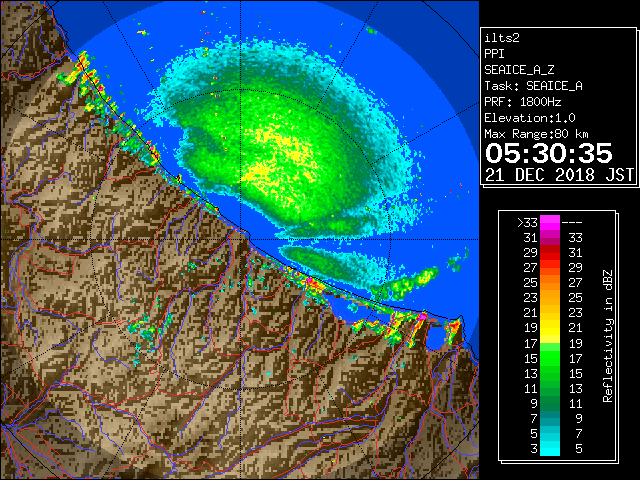Click the orange 23-25 dBZ legend swatch
Viewport: 640px width, 480px height.
click(550, 298)
